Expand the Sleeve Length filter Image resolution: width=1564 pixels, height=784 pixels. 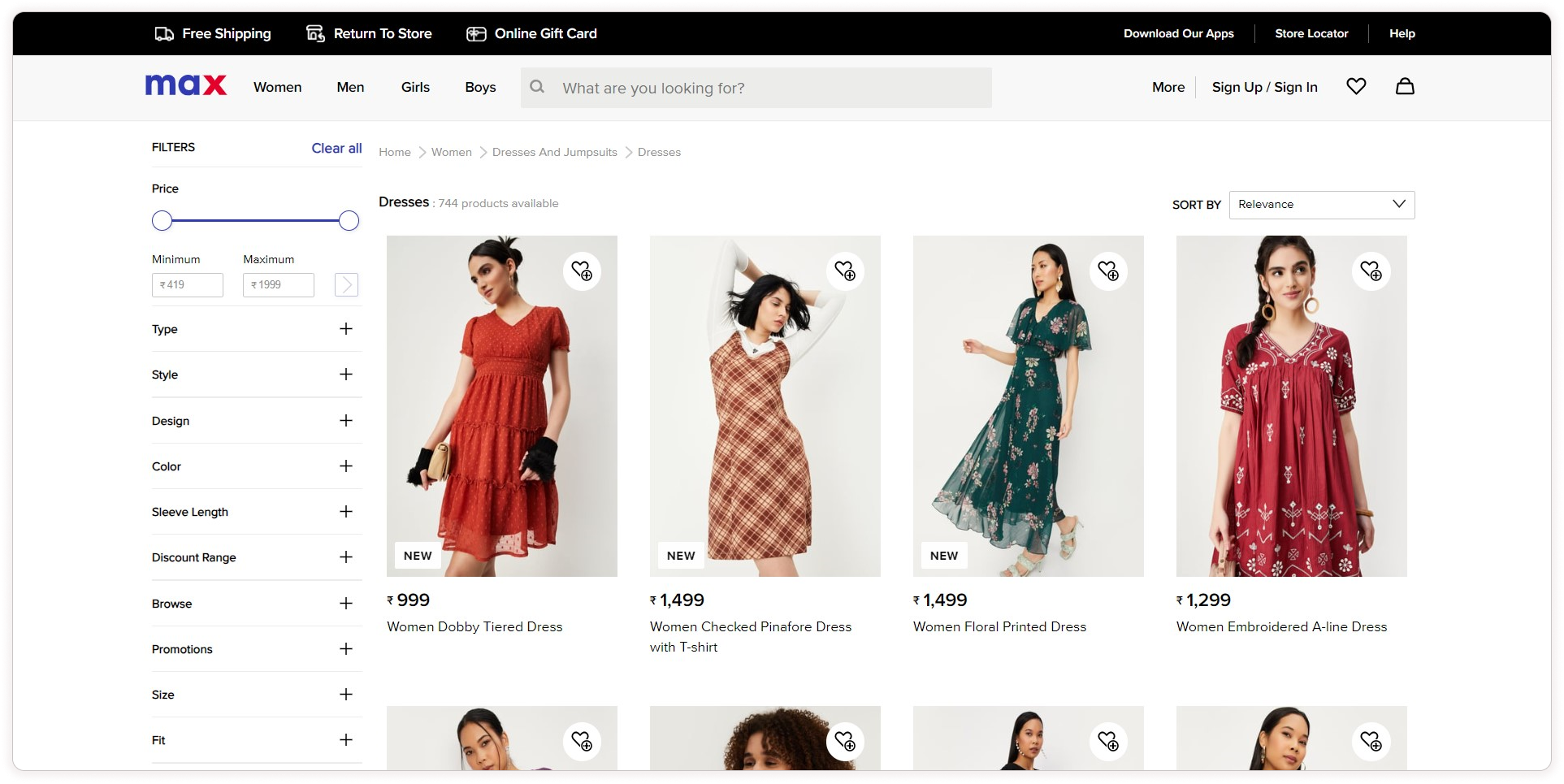[x=346, y=511]
